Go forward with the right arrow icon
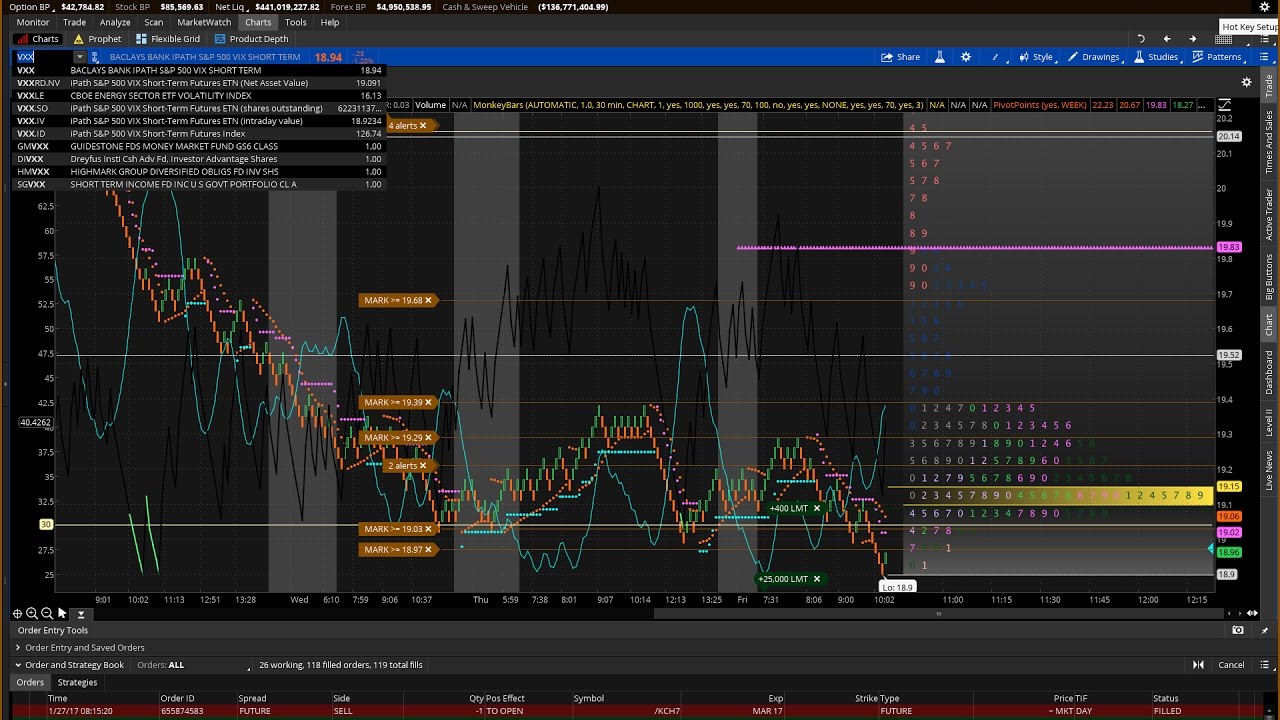 1193,39
